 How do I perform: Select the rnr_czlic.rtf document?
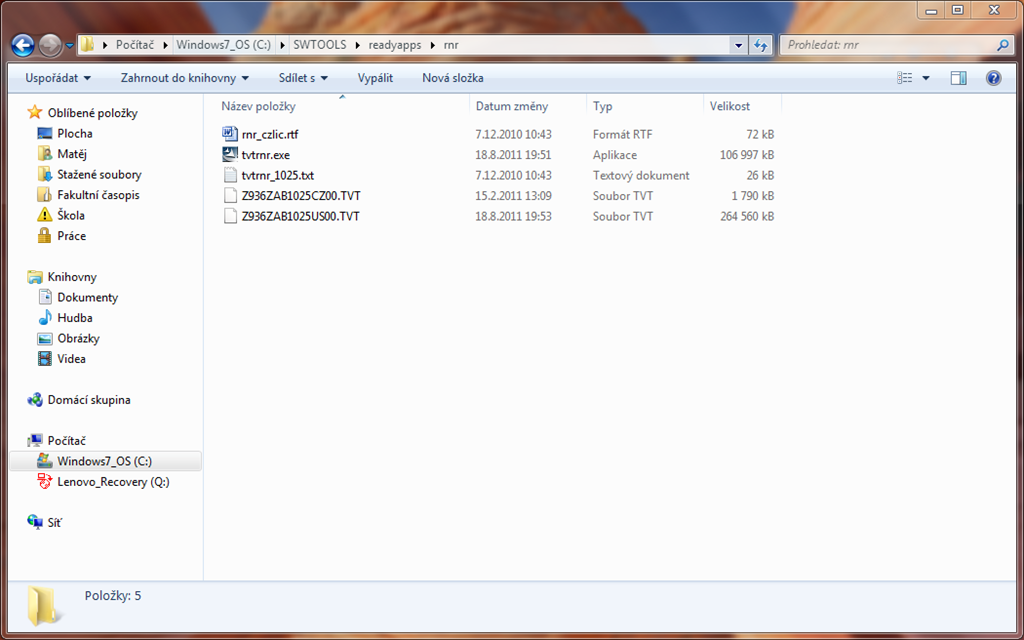click(269, 134)
